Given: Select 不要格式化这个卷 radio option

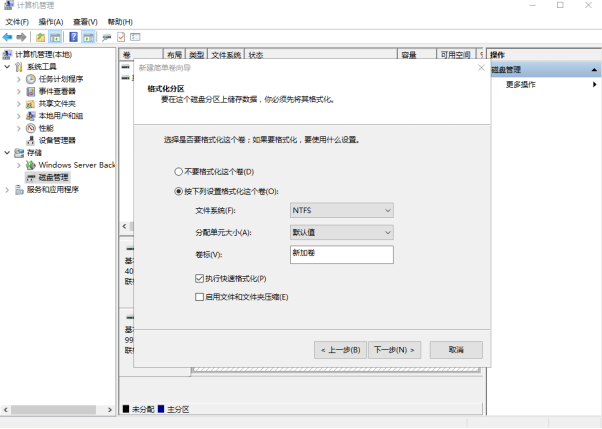Looking at the screenshot, I should tap(179, 172).
